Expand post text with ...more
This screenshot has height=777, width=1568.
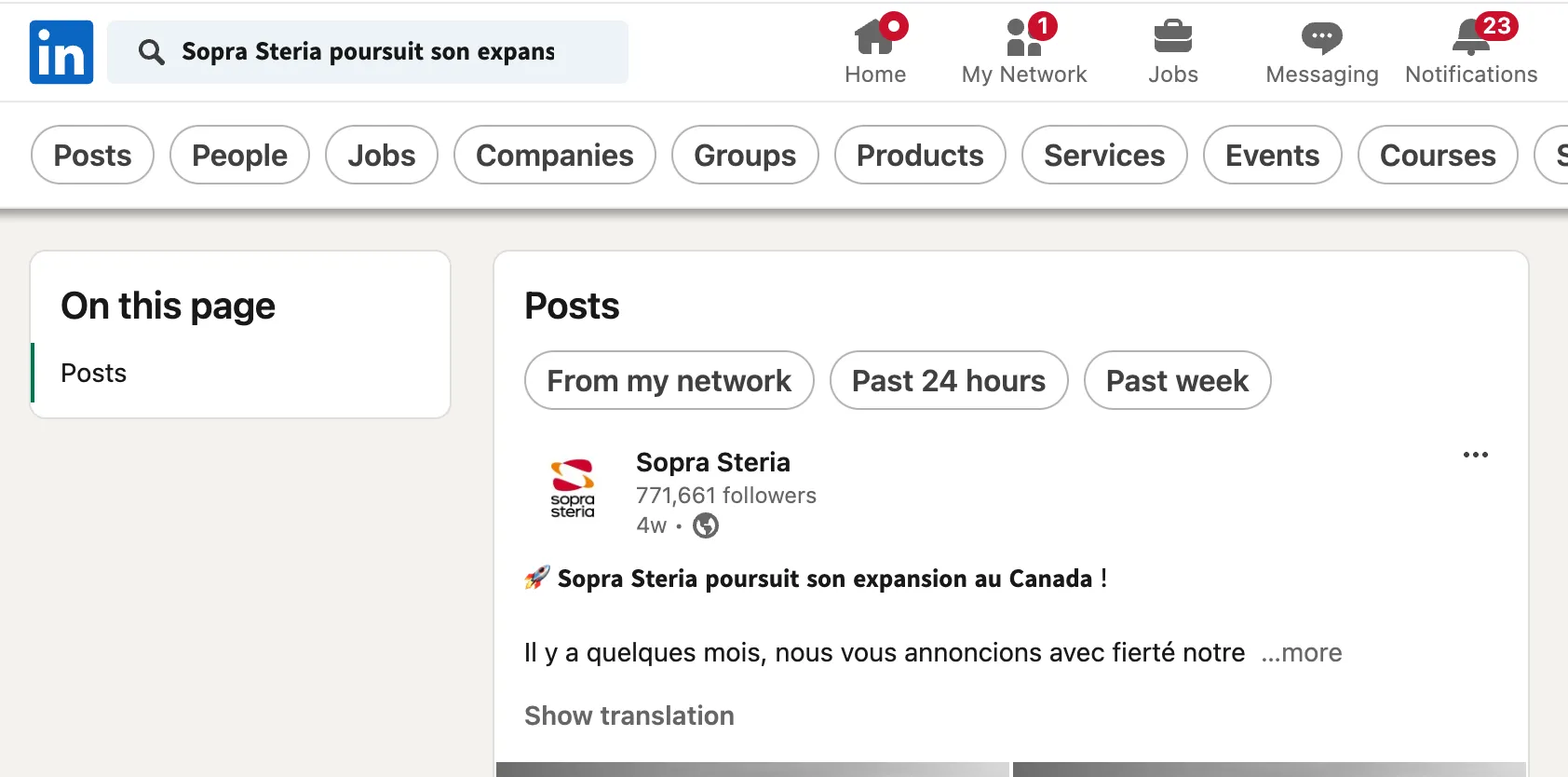1302,652
